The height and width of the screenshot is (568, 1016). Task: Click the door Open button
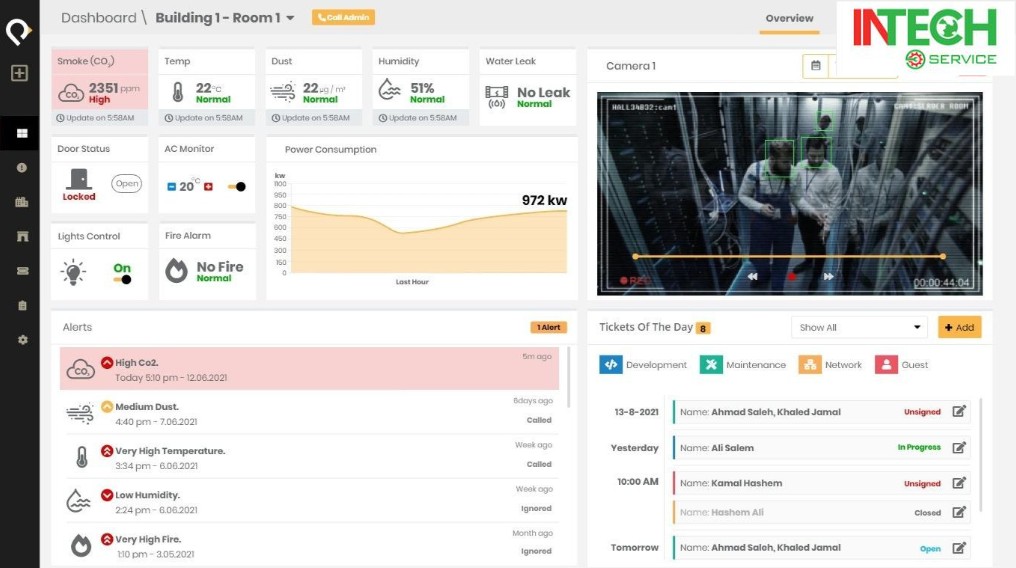click(x=126, y=184)
